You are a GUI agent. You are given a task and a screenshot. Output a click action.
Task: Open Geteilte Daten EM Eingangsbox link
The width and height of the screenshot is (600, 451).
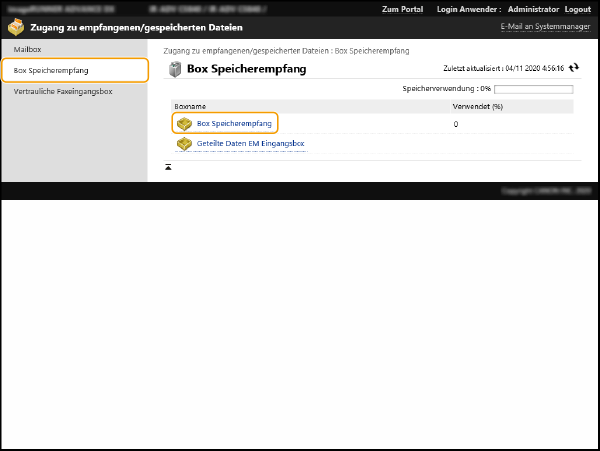coord(250,144)
